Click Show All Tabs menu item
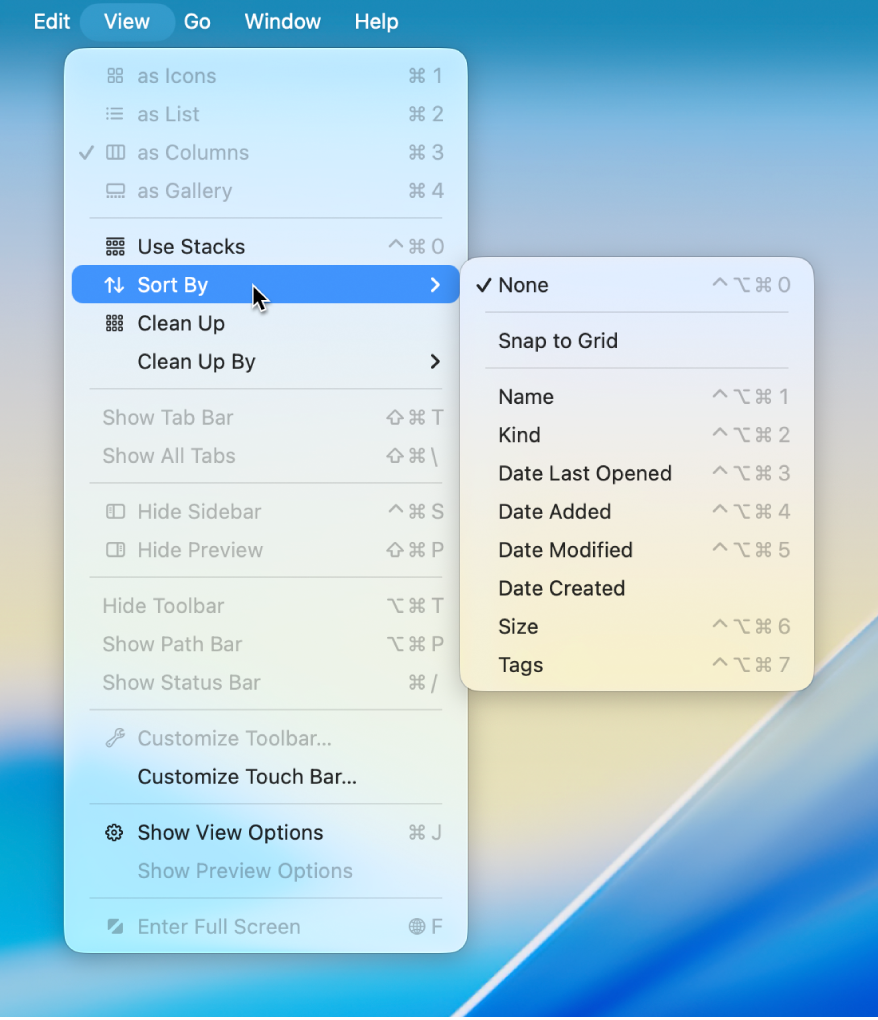The image size is (878, 1020). (x=266, y=456)
